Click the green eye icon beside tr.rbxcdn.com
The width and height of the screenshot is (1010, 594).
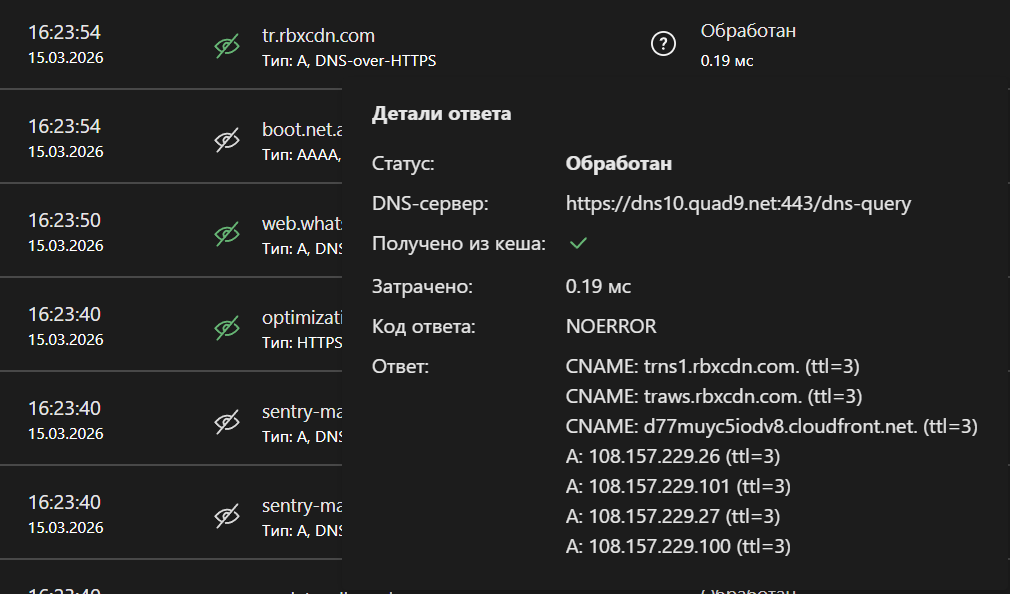(x=228, y=46)
